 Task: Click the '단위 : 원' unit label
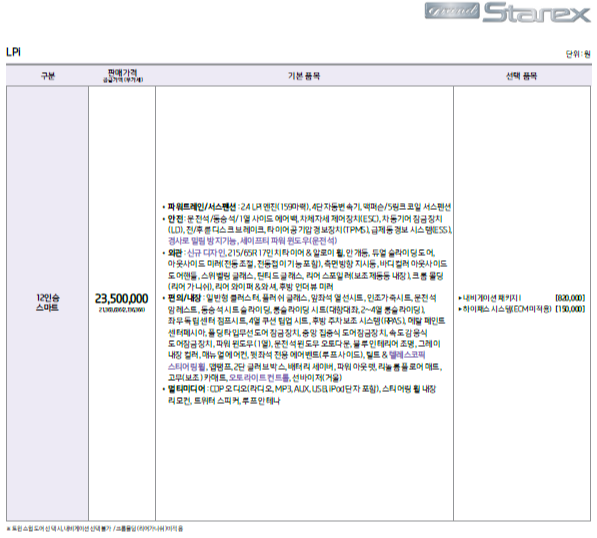(x=578, y=54)
